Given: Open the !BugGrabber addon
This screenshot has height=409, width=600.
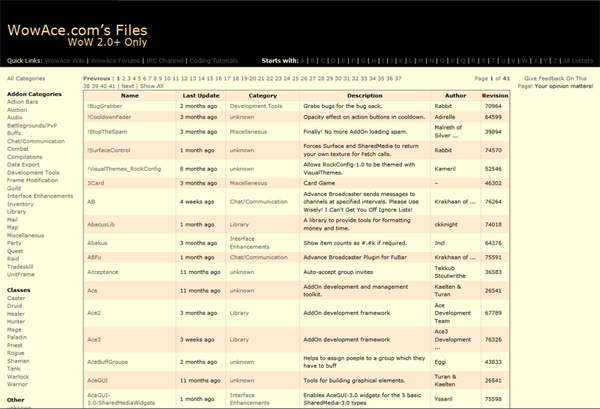Looking at the screenshot, I should [x=105, y=106].
